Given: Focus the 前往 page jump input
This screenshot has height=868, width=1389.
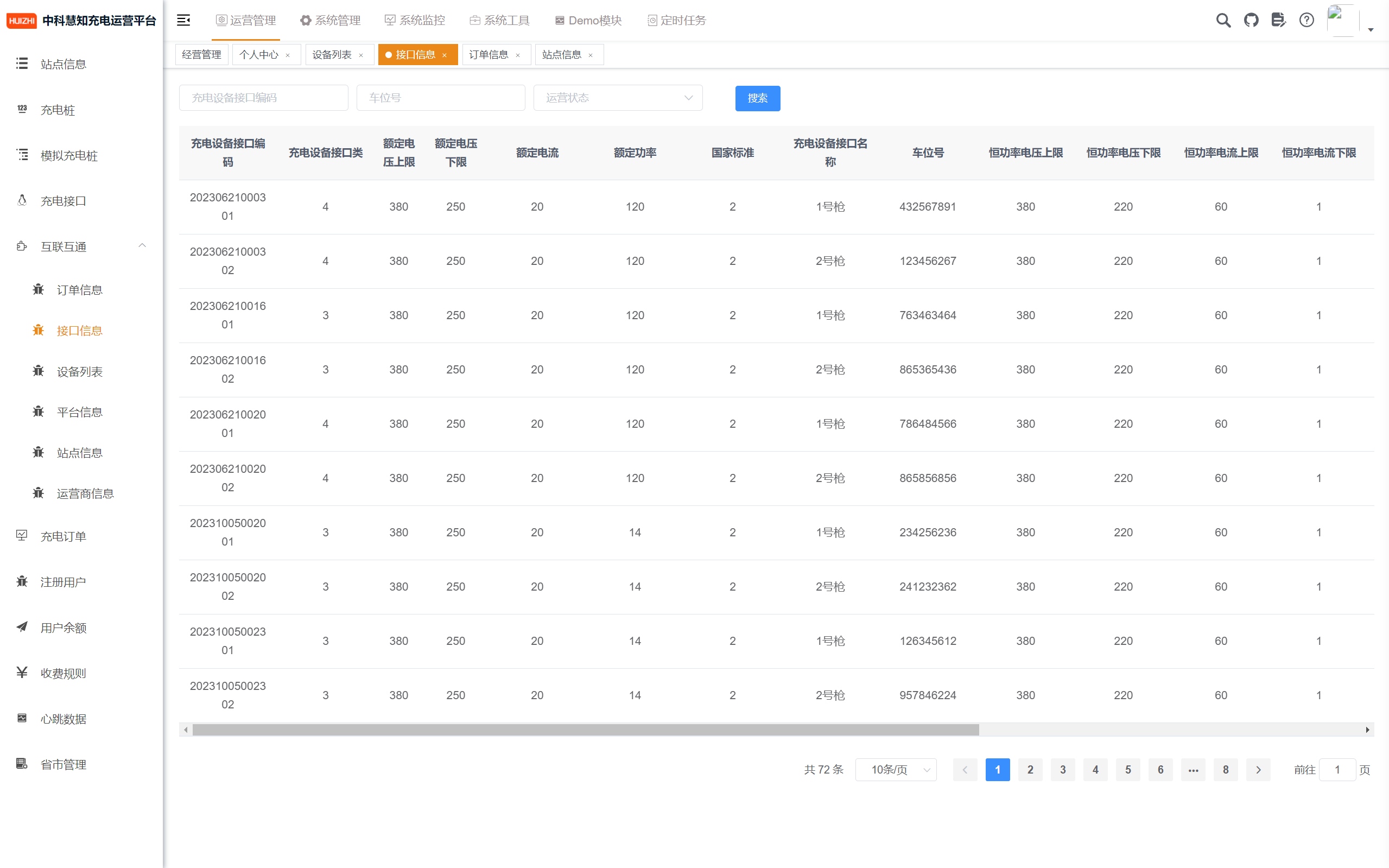Looking at the screenshot, I should coord(1337,770).
